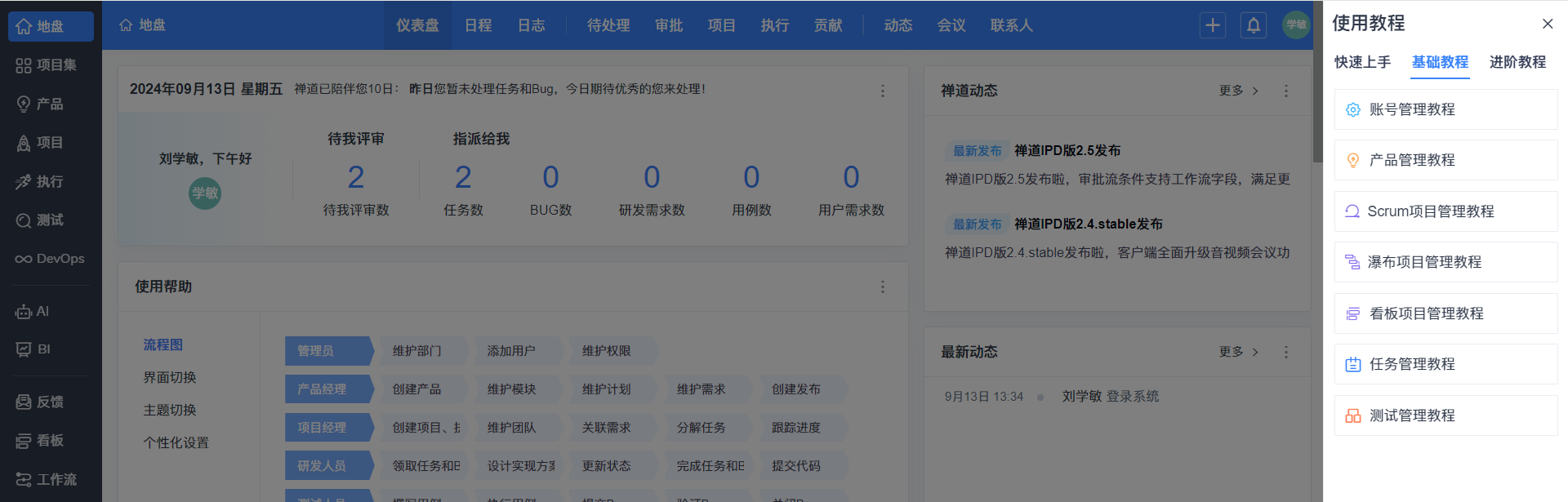Select 界面切换 in help list
1568x502 pixels.
click(170, 377)
